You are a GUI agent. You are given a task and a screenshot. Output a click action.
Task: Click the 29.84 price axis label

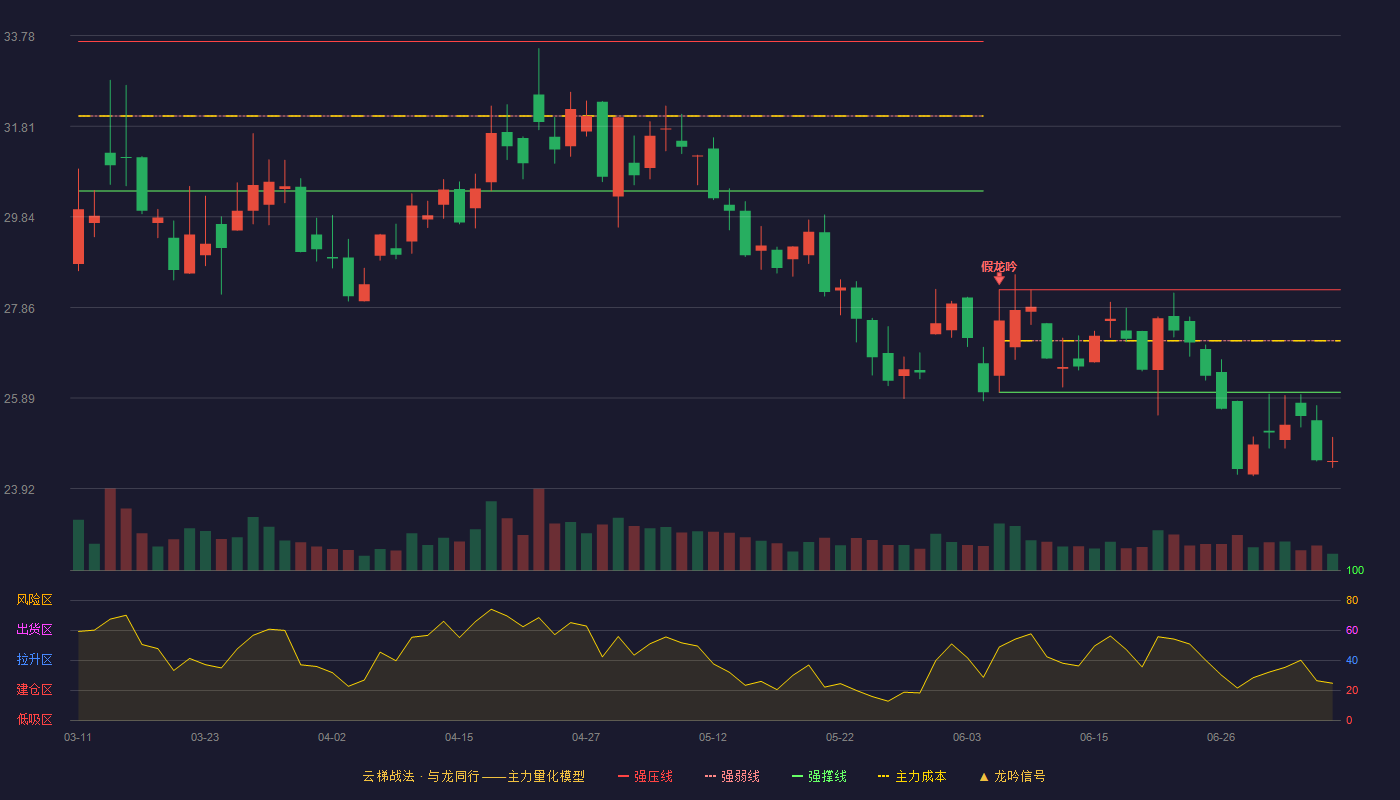click(19, 218)
